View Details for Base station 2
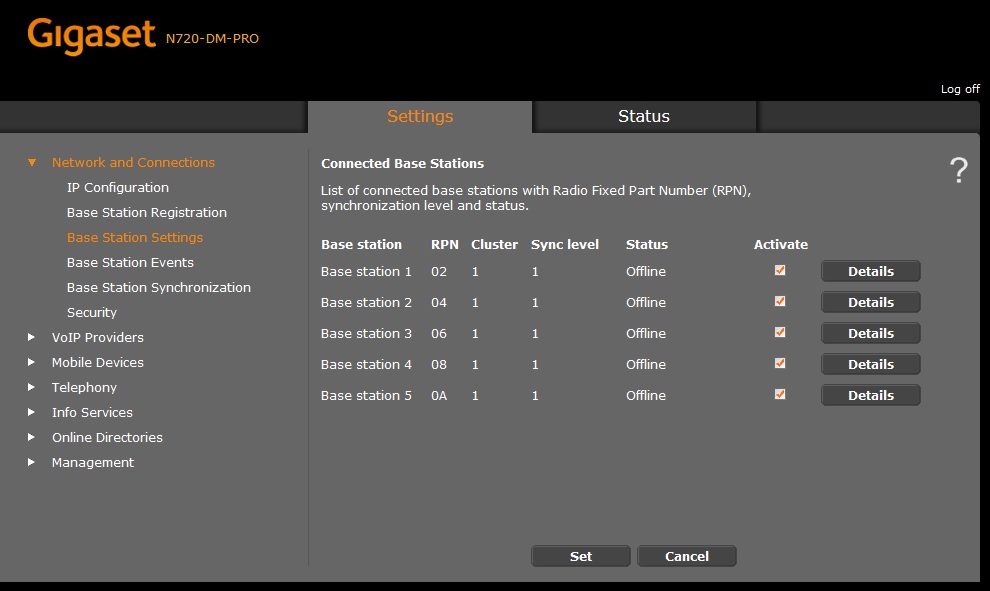This screenshot has height=591, width=990. tap(870, 302)
